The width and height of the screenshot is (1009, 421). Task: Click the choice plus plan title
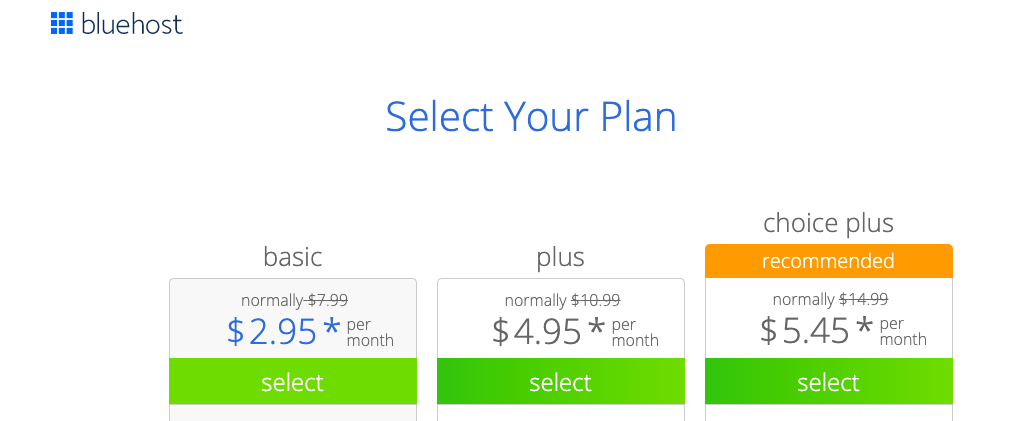point(829,223)
